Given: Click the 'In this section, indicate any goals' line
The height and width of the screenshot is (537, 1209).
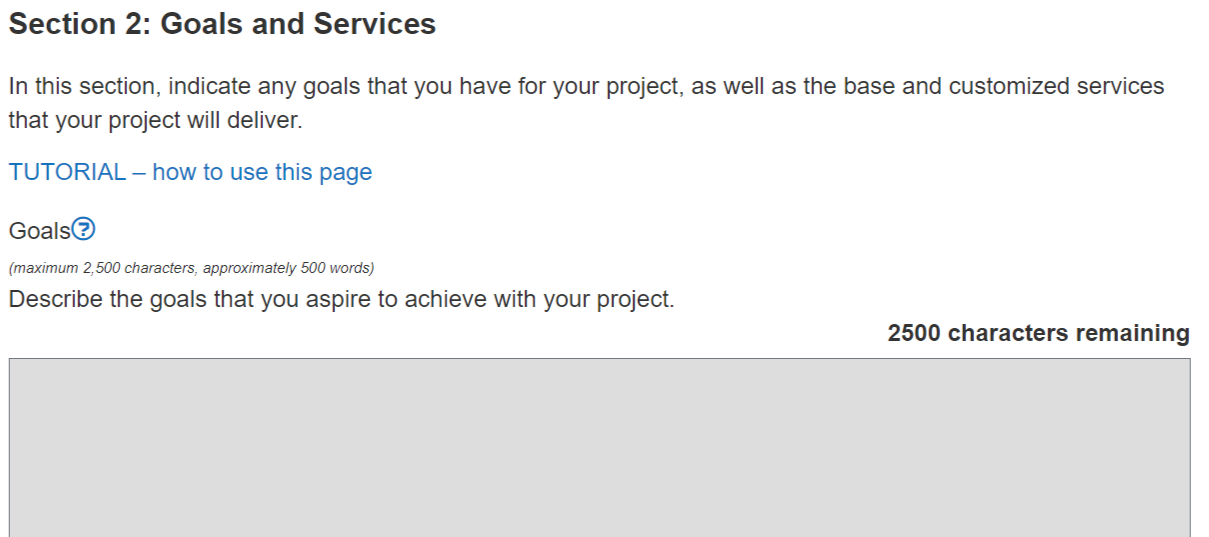Looking at the screenshot, I should coord(586,86).
